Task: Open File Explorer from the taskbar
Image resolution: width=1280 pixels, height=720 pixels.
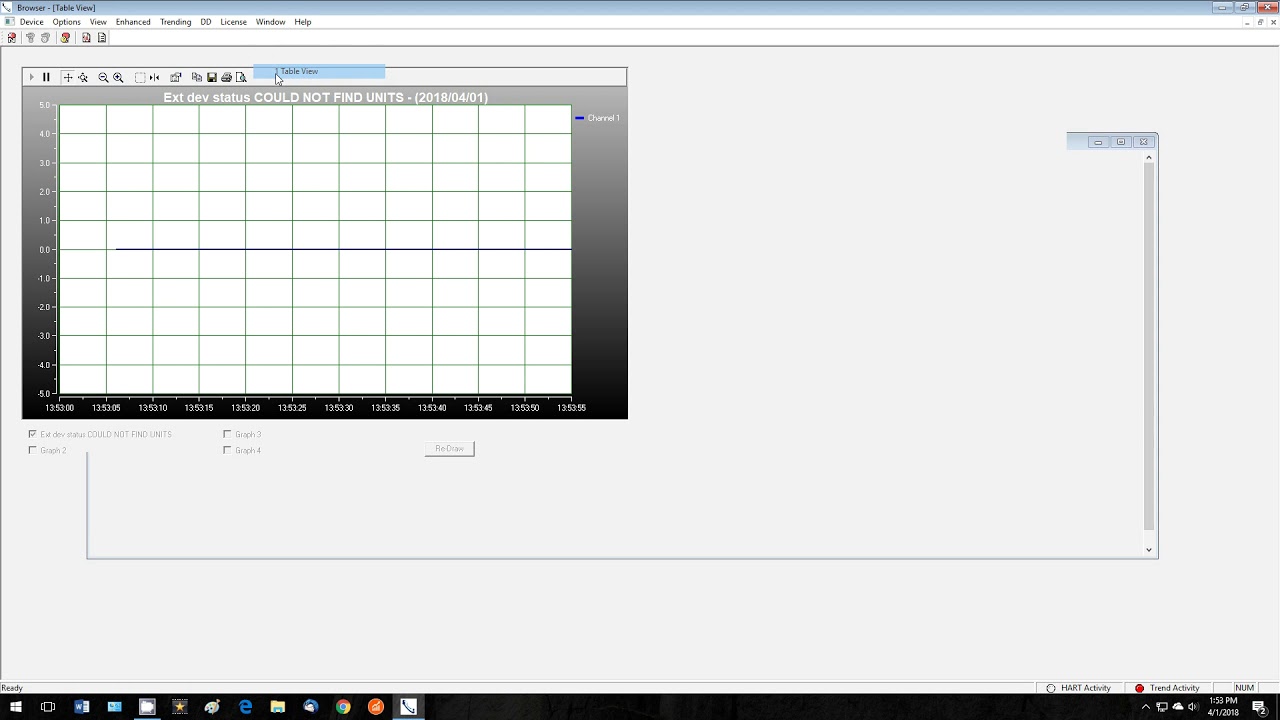Action: 278,707
